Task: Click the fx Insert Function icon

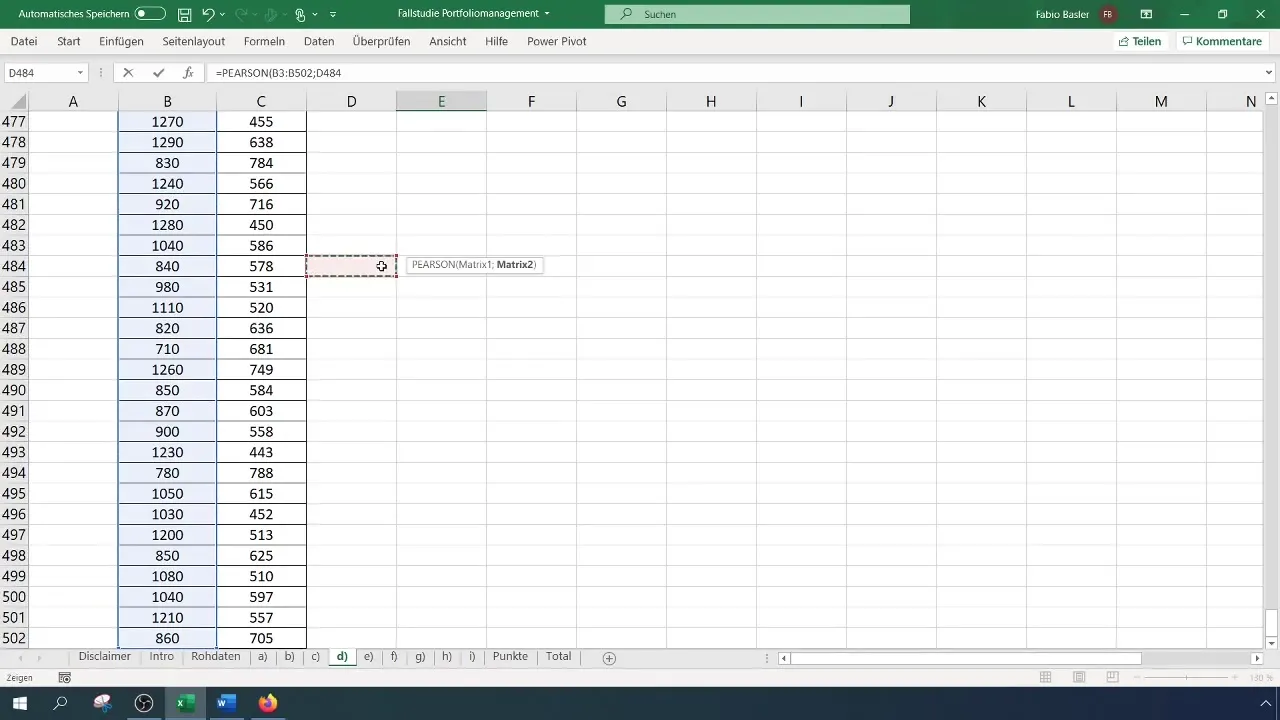Action: click(188, 73)
